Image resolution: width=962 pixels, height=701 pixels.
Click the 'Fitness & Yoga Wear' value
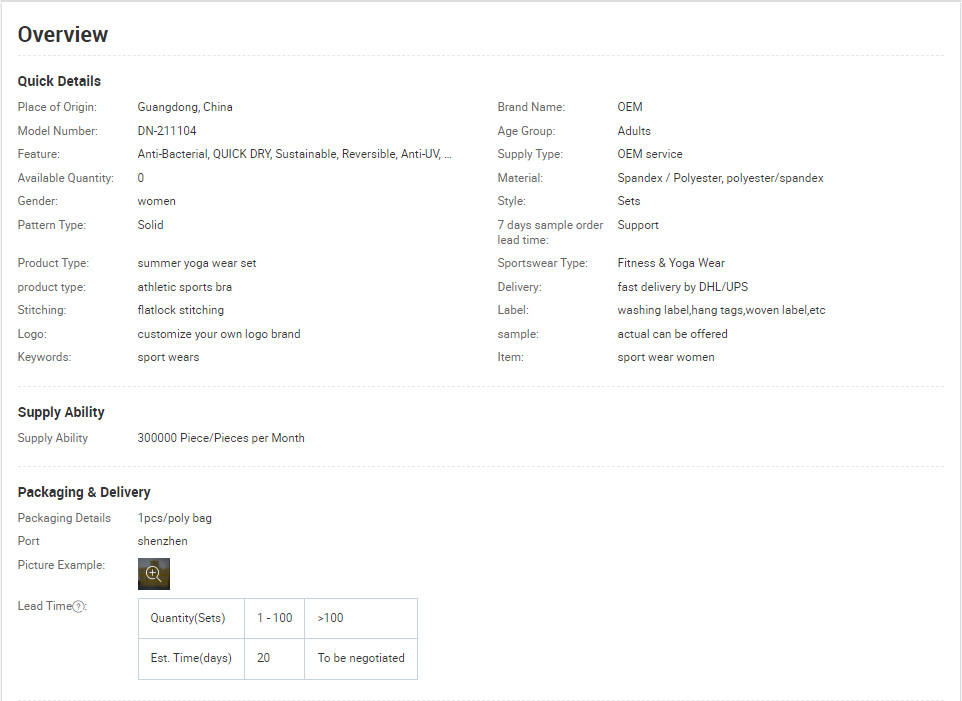671,262
